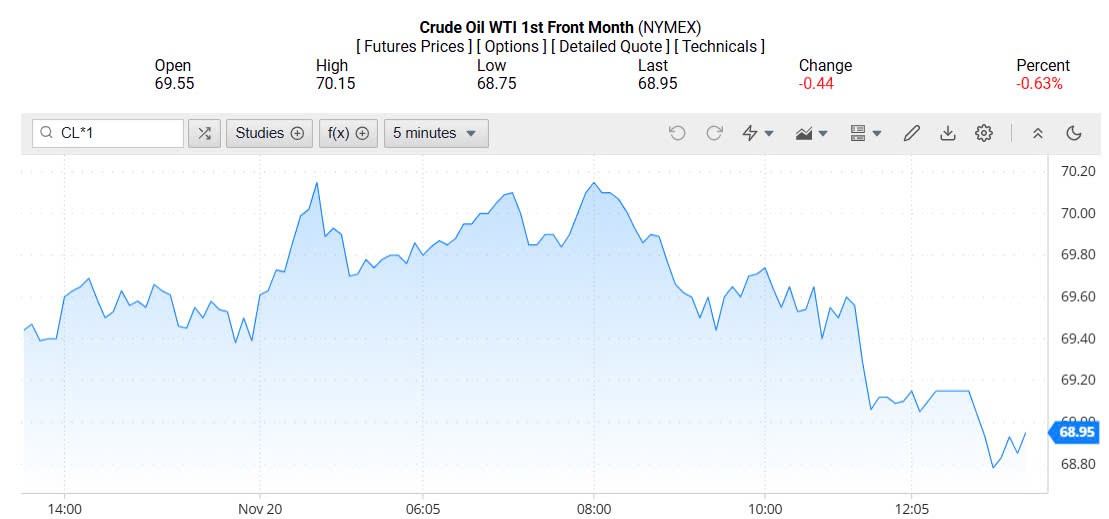Open the chart layout template dropdown
Viewport: 1109px width, 519px height.
click(865, 133)
